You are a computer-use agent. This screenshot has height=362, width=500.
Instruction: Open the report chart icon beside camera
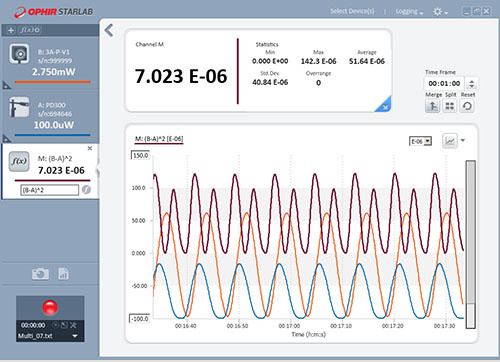coord(63,274)
